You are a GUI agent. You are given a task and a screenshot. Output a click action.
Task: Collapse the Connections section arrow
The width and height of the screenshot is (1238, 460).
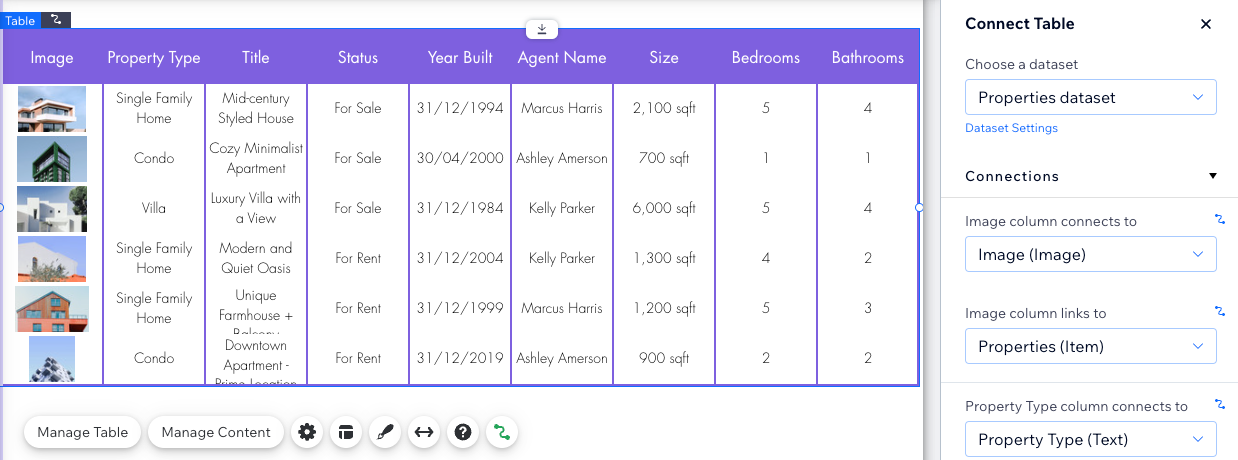[1213, 176]
